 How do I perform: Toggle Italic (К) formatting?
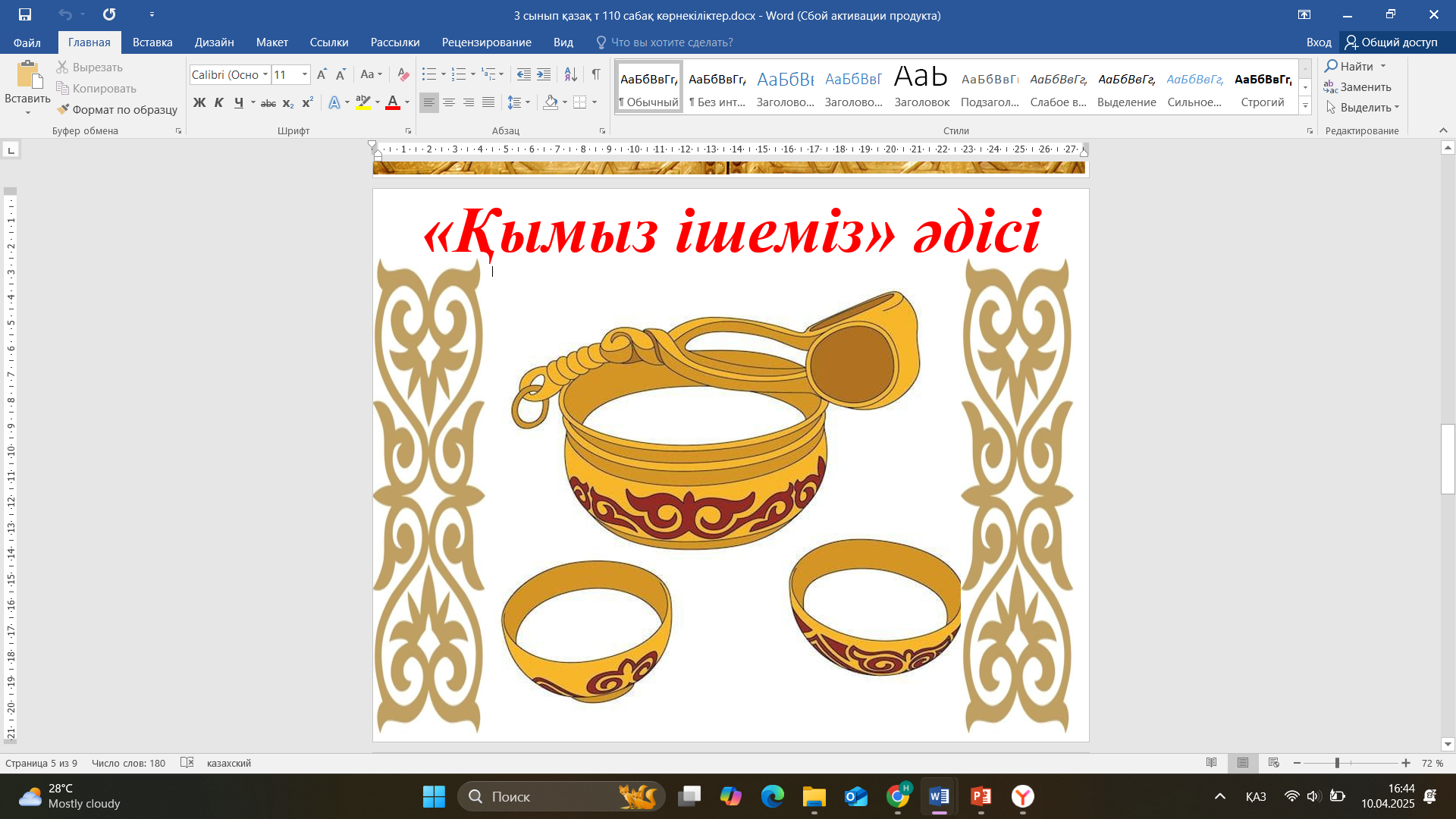[218, 102]
